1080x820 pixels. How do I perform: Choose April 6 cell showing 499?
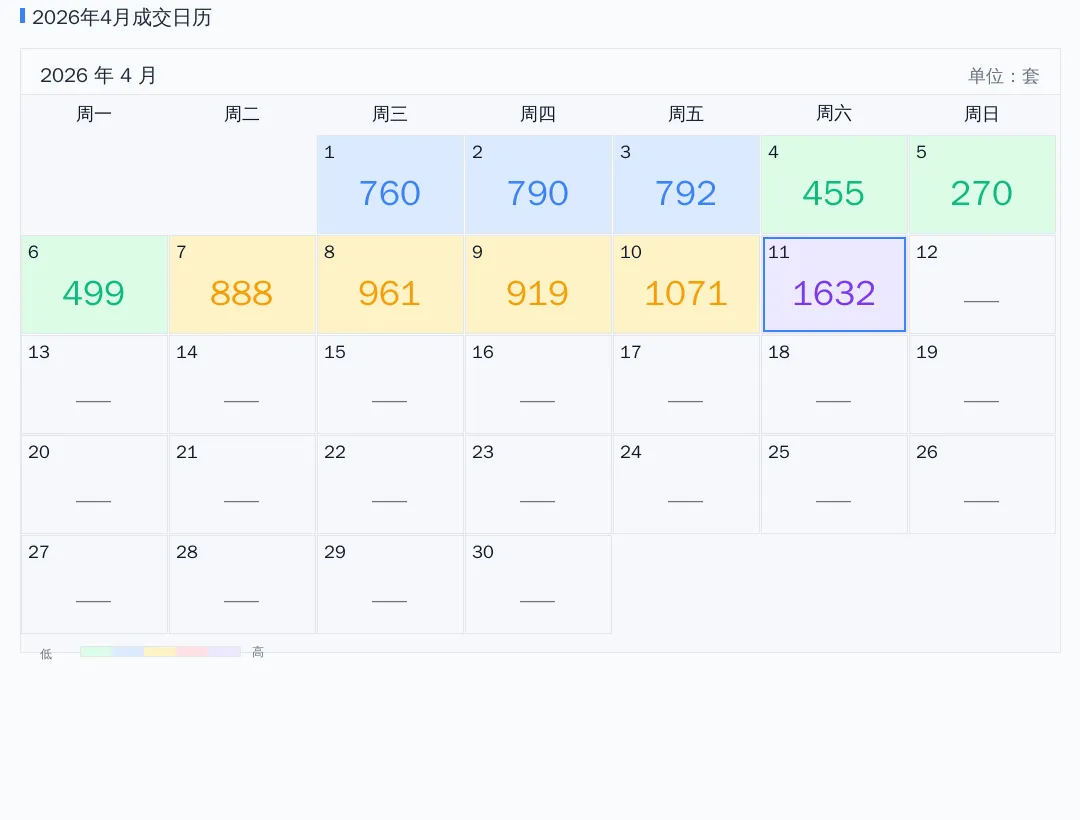click(94, 284)
